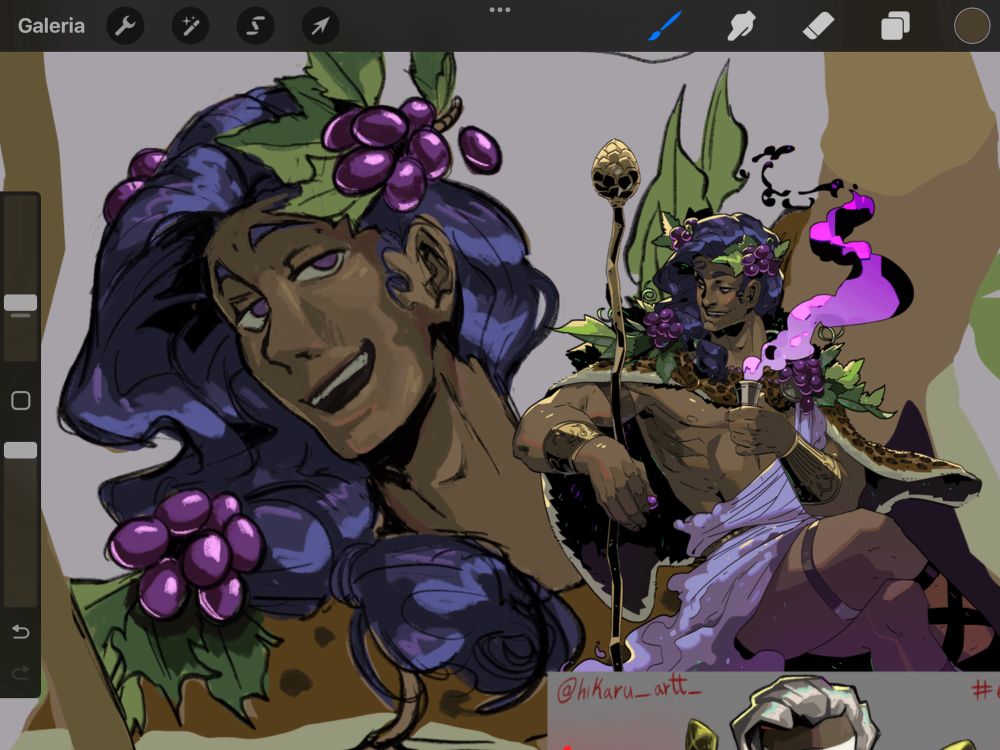The height and width of the screenshot is (750, 1000).
Task: Open the Adjustments magic wand menu
Action: [x=191, y=26]
